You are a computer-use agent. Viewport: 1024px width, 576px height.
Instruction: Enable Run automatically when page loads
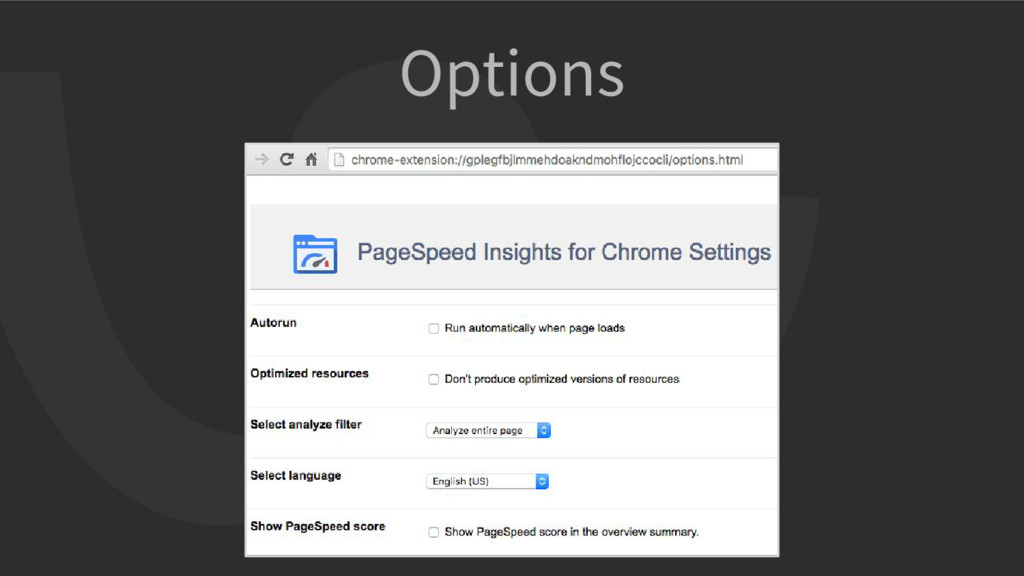434,328
